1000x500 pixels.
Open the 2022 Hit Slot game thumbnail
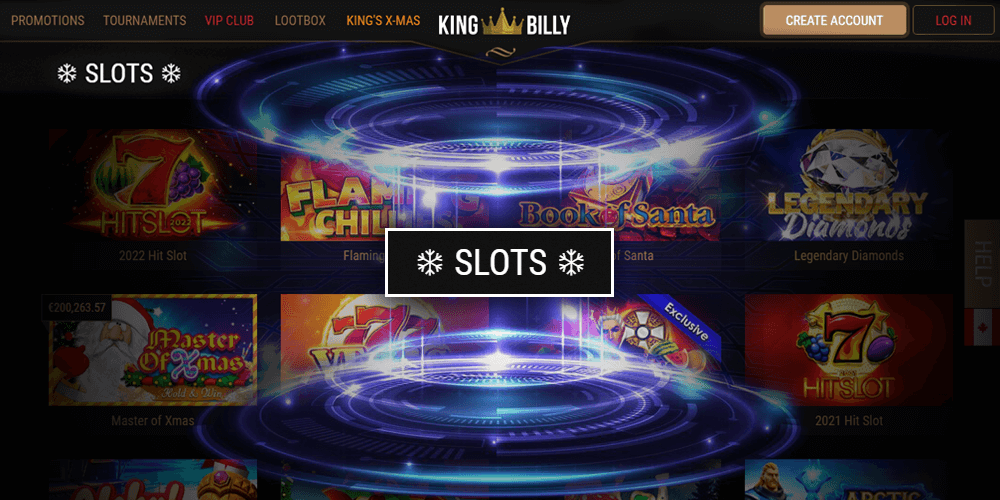(x=153, y=184)
